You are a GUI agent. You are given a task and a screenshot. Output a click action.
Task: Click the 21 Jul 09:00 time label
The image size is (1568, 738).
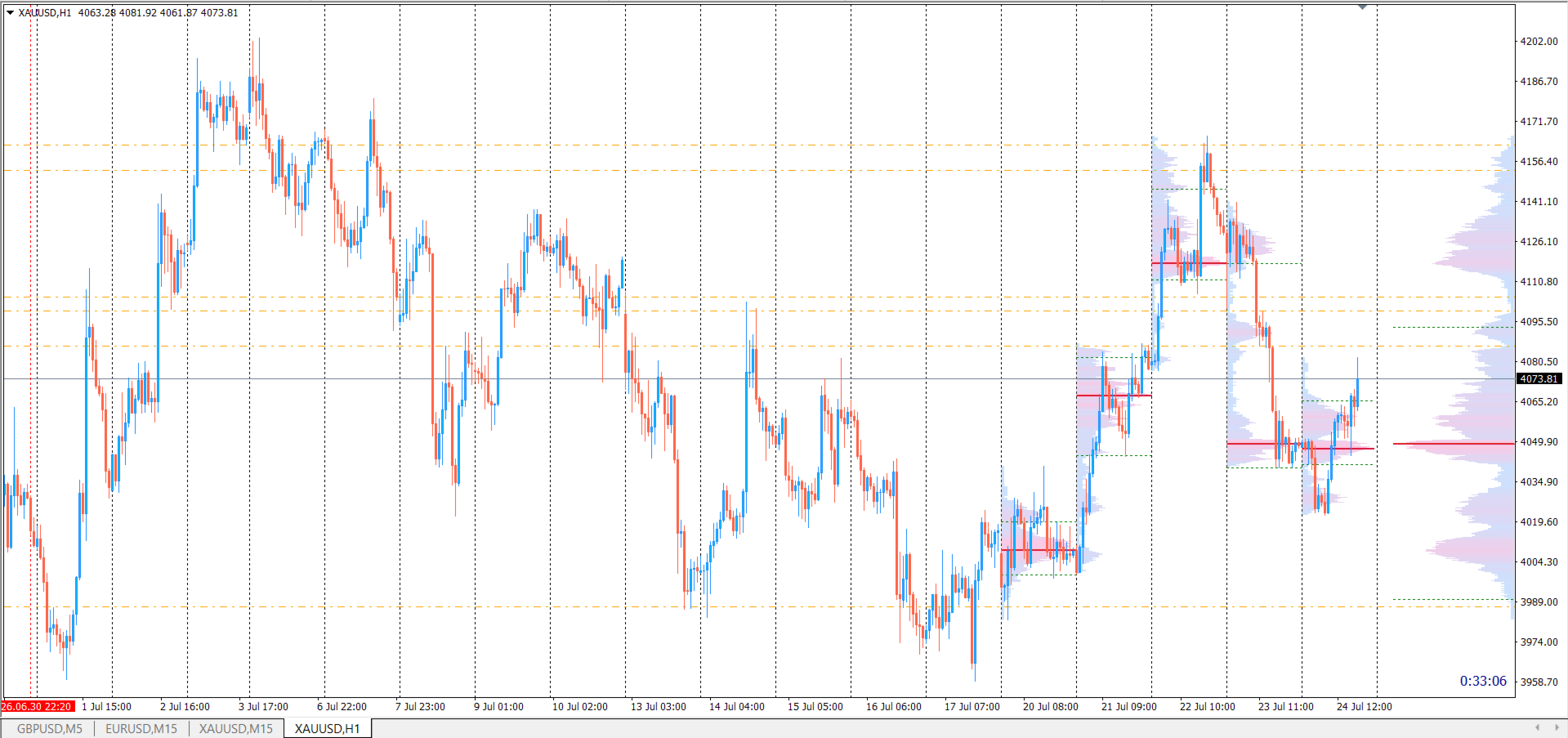[x=1129, y=707]
